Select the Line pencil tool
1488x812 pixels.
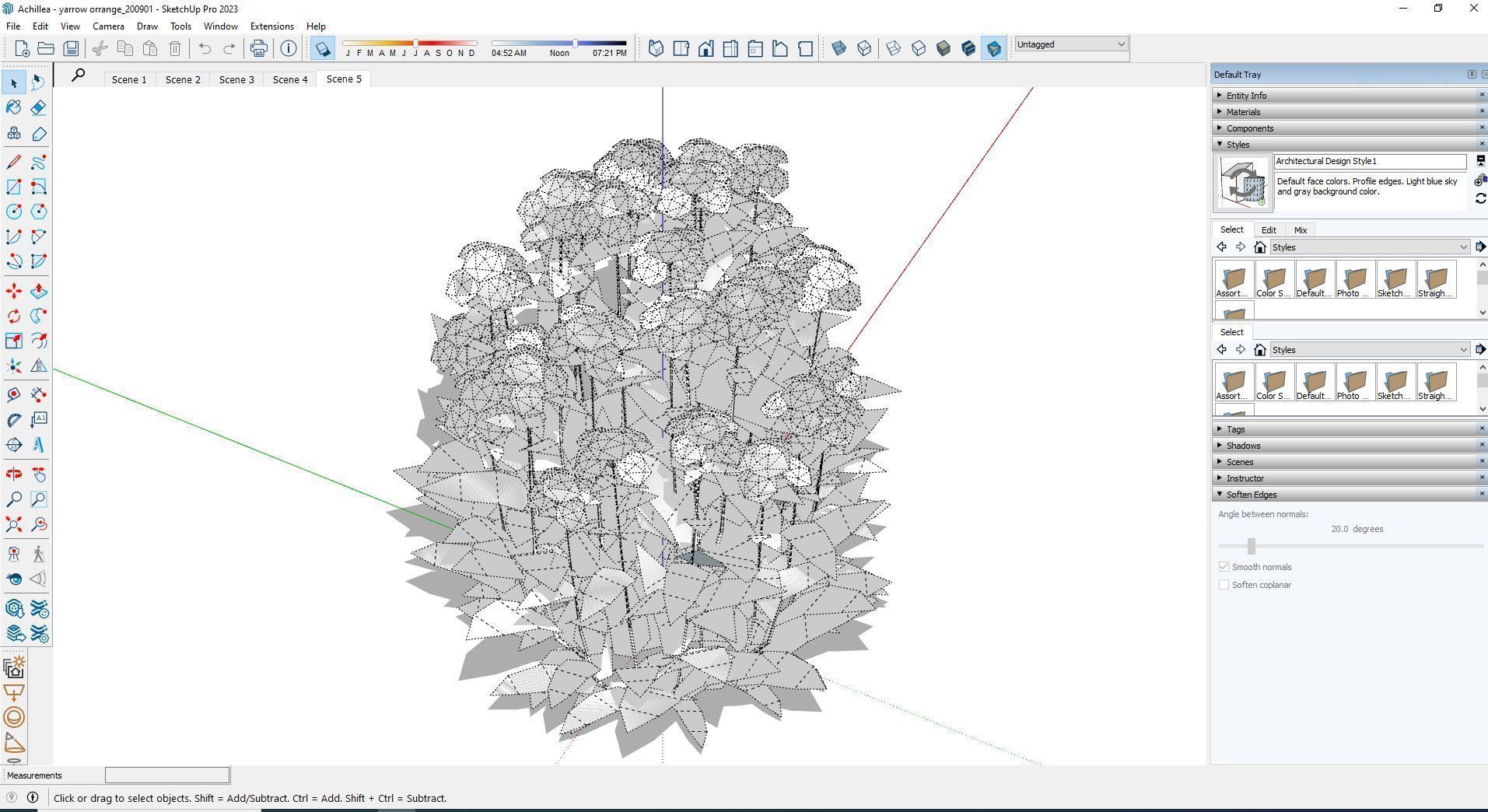pos(14,162)
